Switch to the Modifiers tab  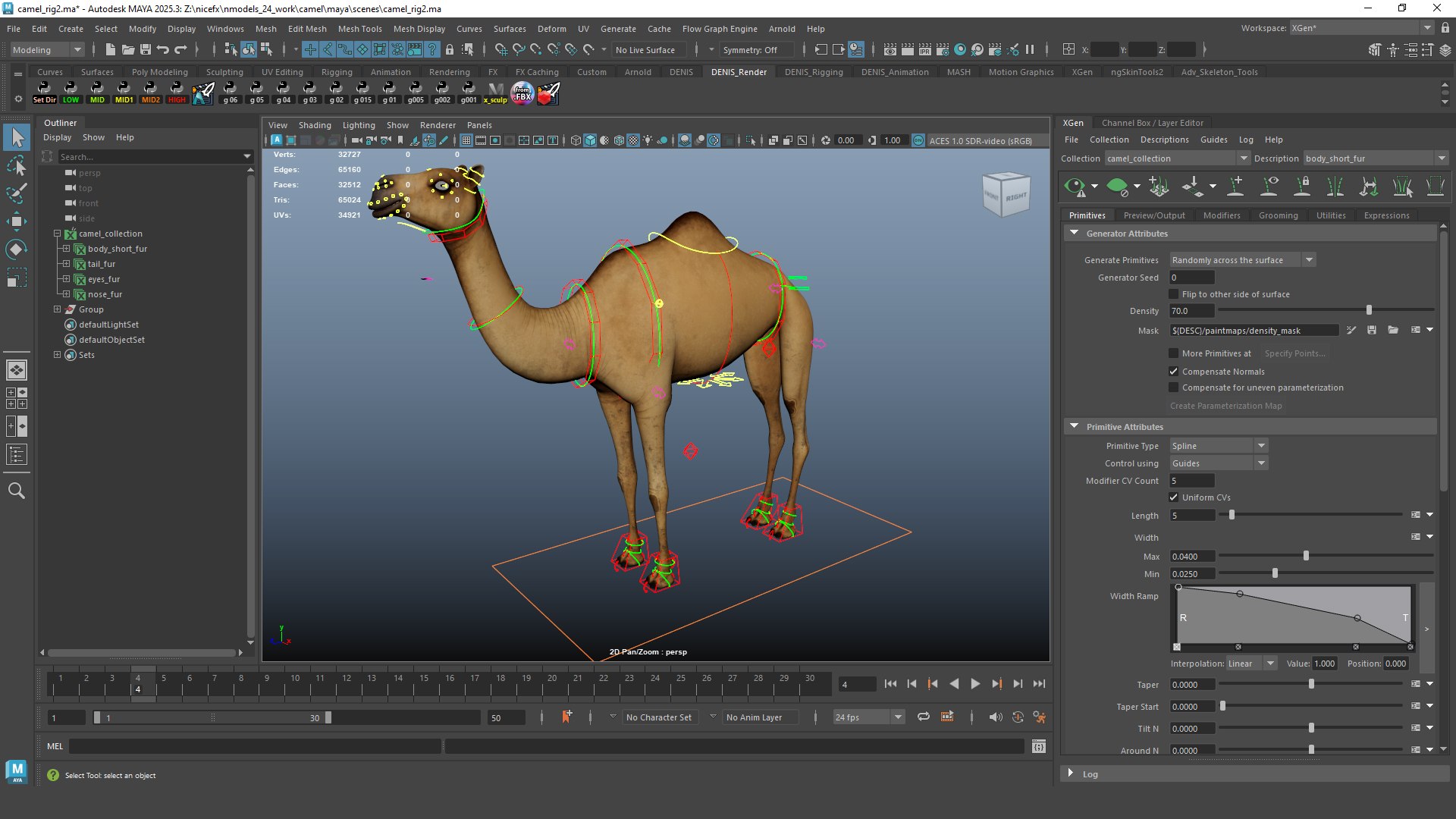[1222, 215]
